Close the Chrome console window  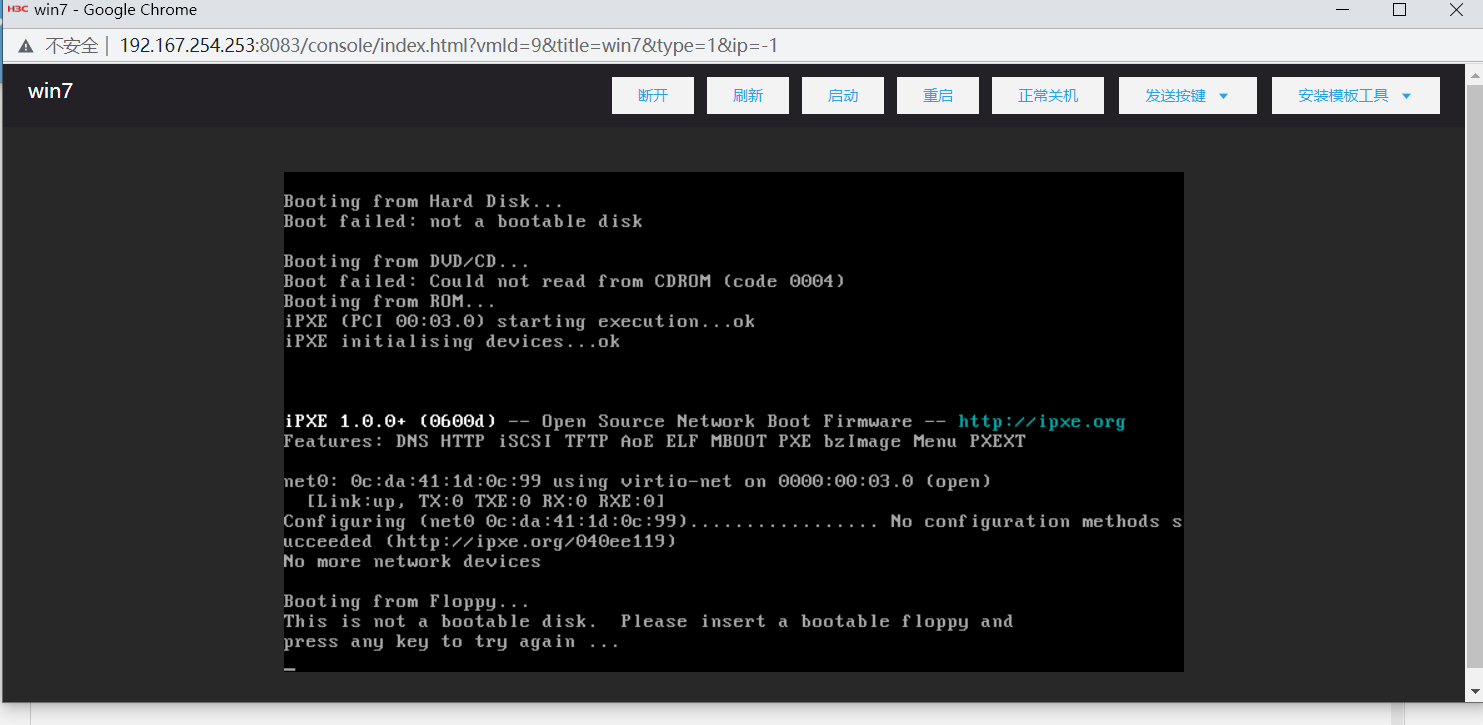[1456, 10]
